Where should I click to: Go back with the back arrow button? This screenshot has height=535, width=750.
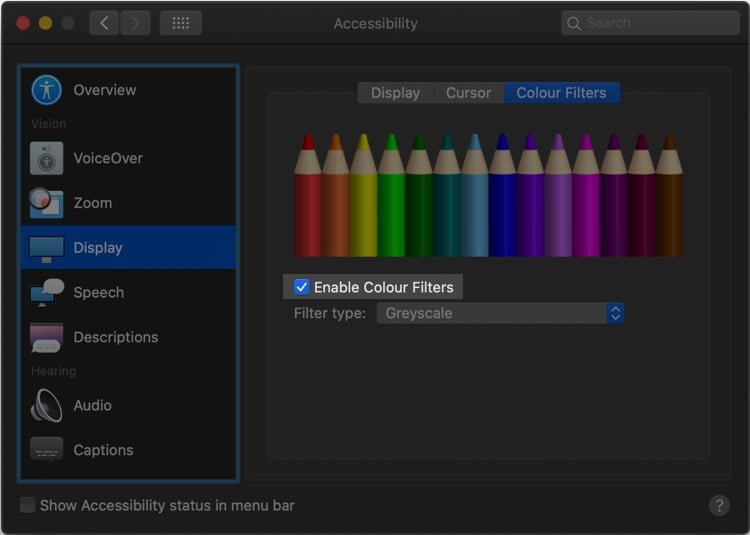(104, 23)
